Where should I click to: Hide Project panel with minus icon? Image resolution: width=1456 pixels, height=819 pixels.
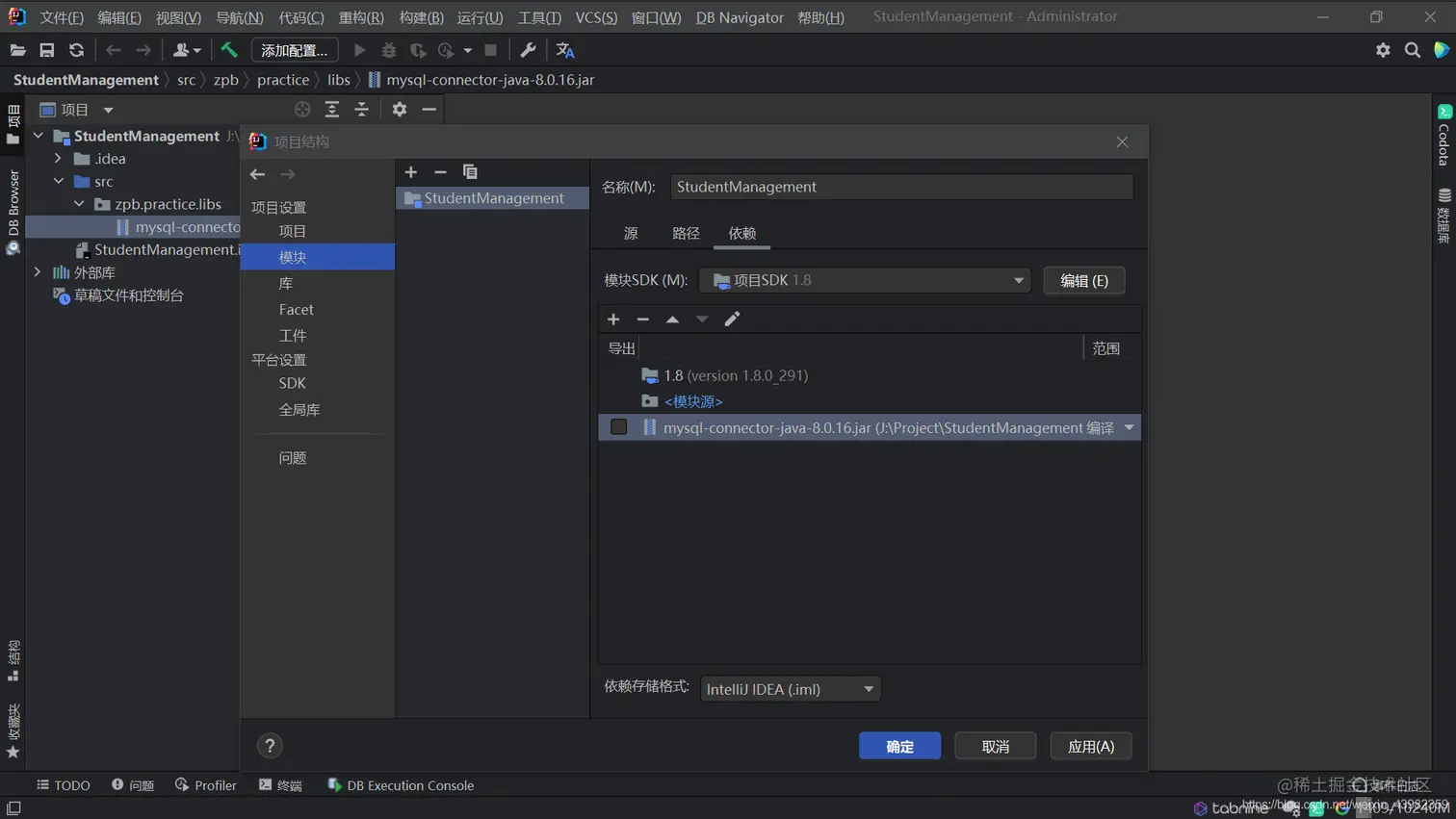pyautogui.click(x=429, y=110)
